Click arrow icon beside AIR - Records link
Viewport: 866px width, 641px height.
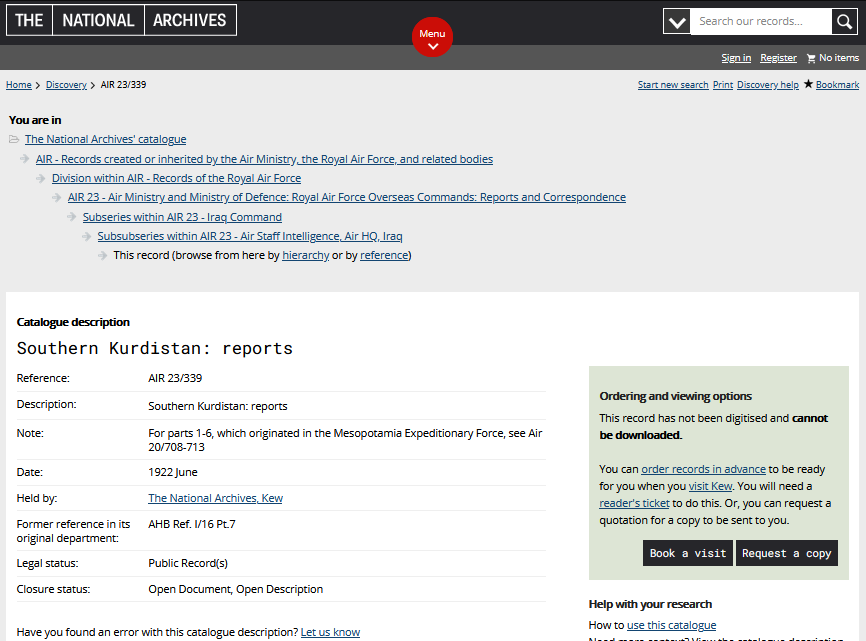click(x=25, y=159)
